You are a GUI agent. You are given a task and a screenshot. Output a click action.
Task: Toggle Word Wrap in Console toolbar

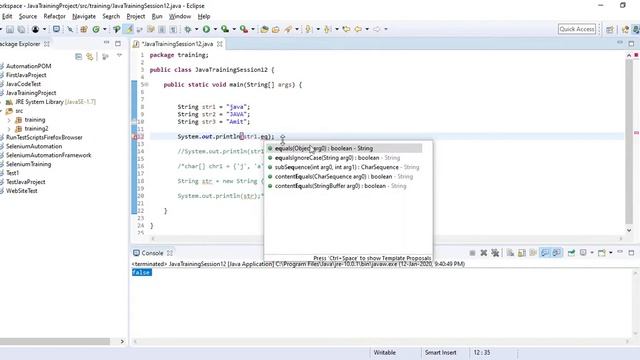tap(533, 253)
